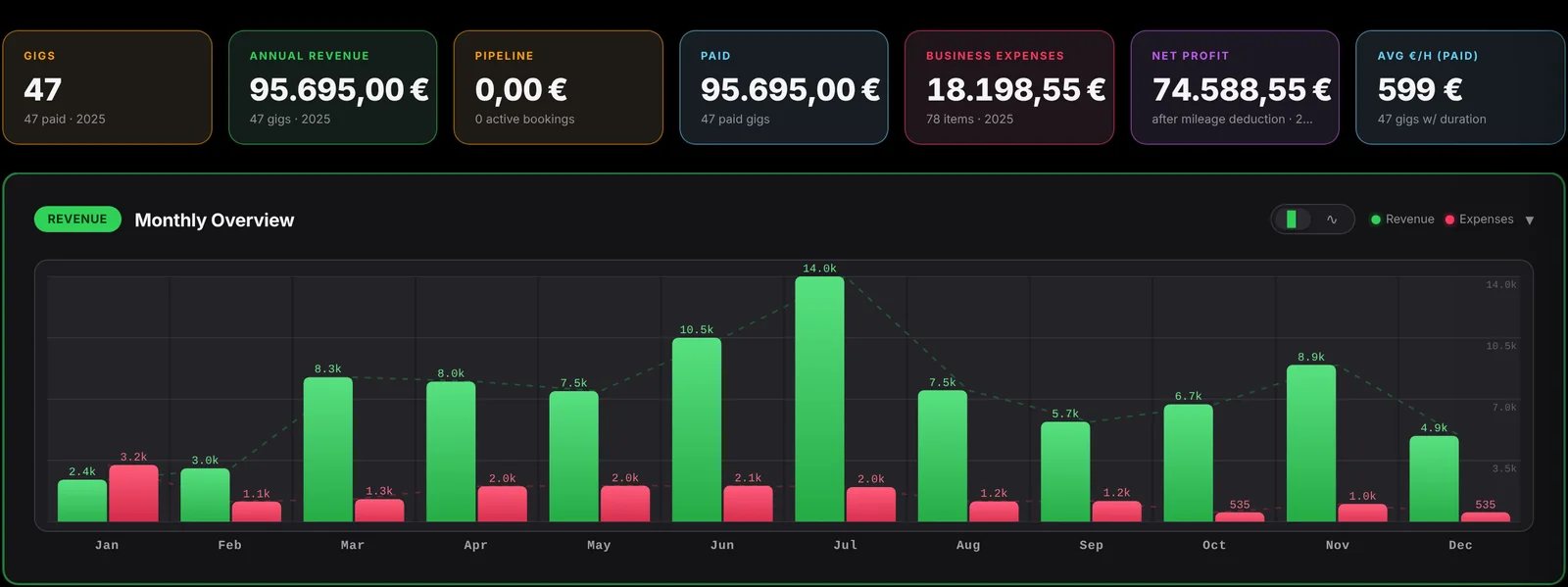
Task: Open the Pipeline card
Action: (x=558, y=87)
